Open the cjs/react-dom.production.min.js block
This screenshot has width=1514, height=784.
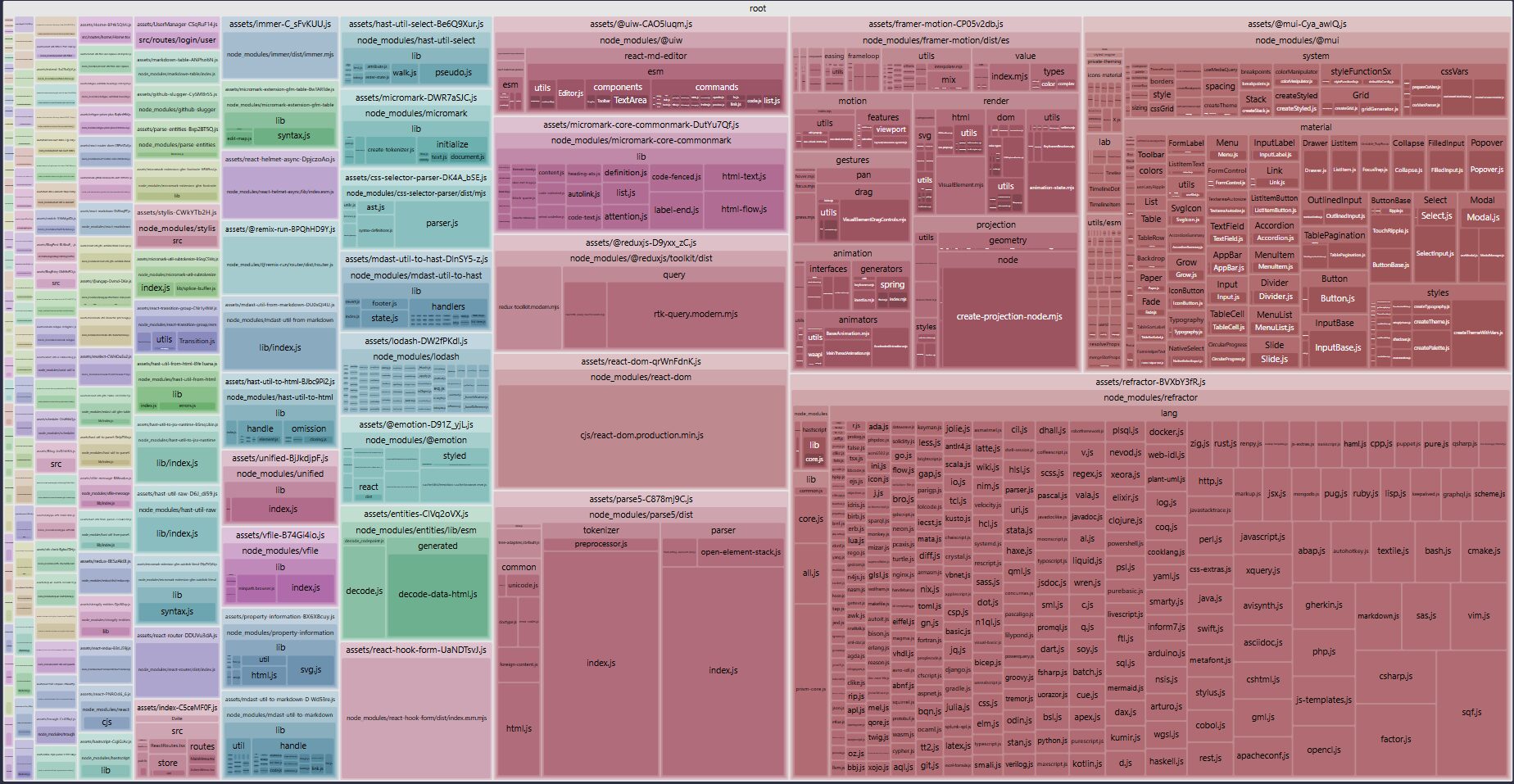[x=641, y=435]
